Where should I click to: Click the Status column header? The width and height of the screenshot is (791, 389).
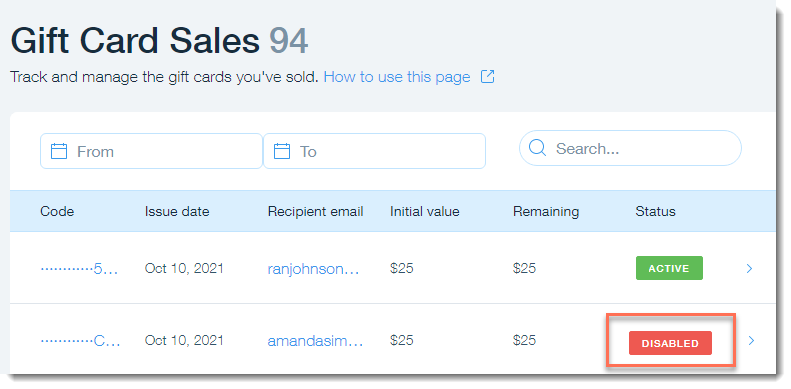coord(655,211)
